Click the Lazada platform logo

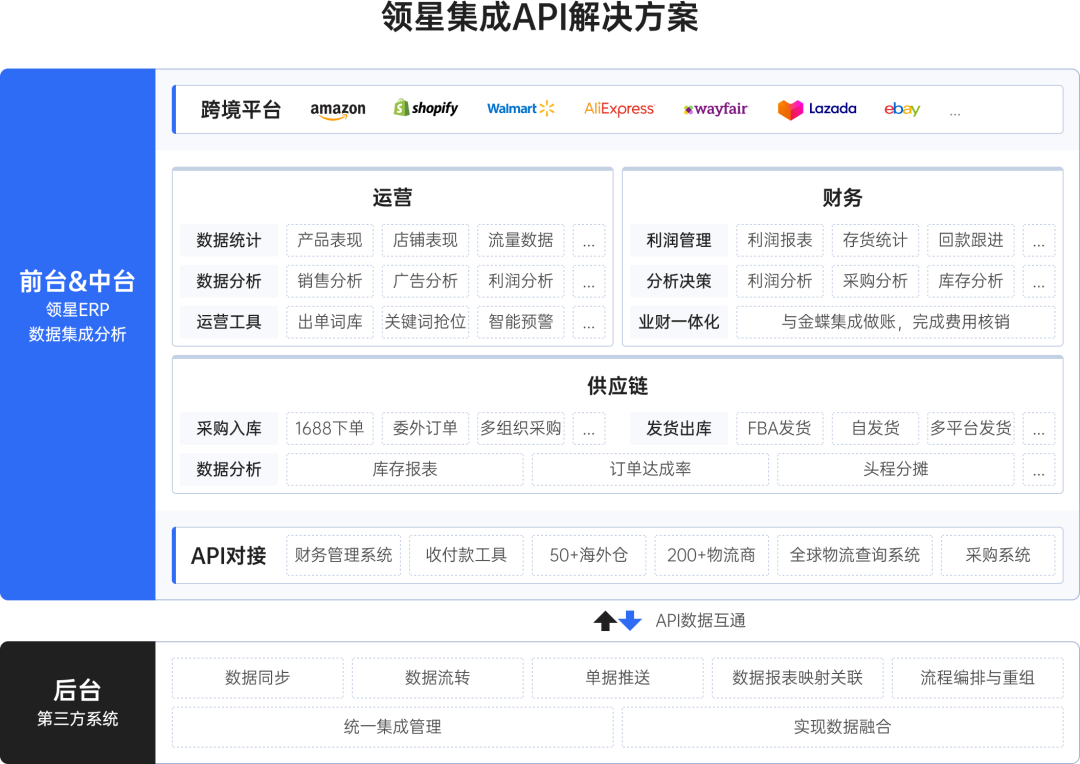coord(816,108)
